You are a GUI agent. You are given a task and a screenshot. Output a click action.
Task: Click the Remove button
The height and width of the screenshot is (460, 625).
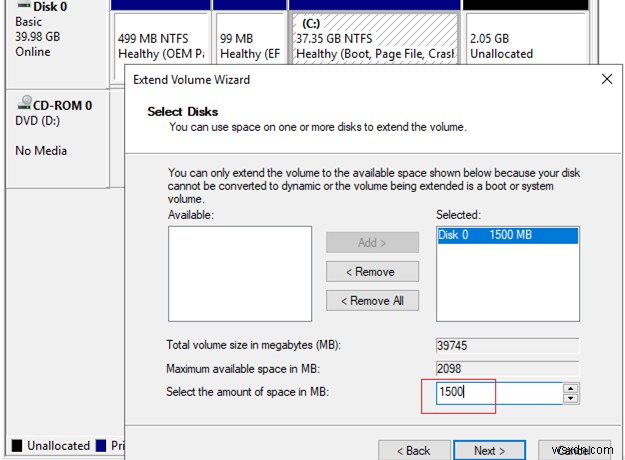click(x=372, y=271)
